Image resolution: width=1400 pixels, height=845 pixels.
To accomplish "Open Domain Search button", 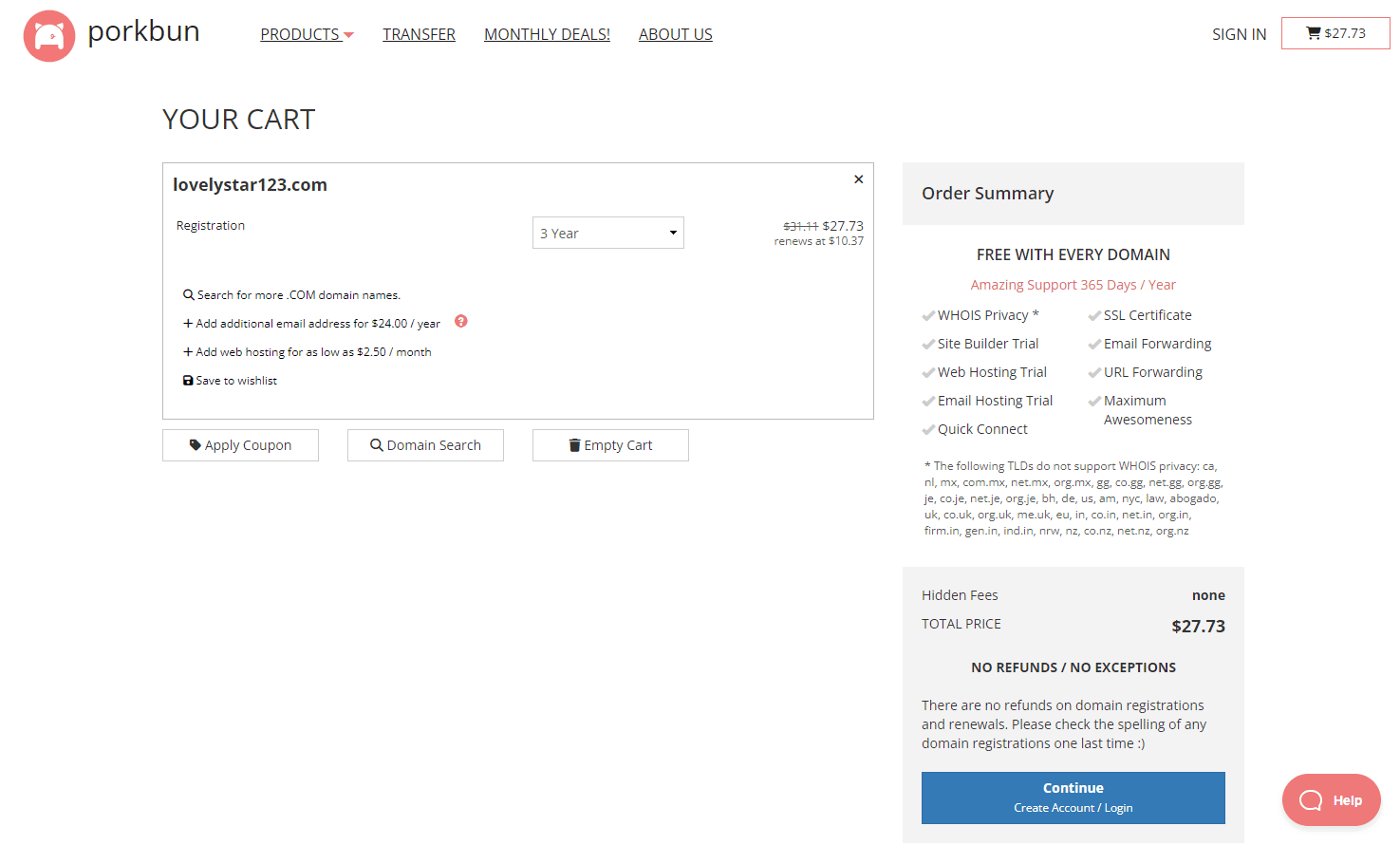I will 425,445.
